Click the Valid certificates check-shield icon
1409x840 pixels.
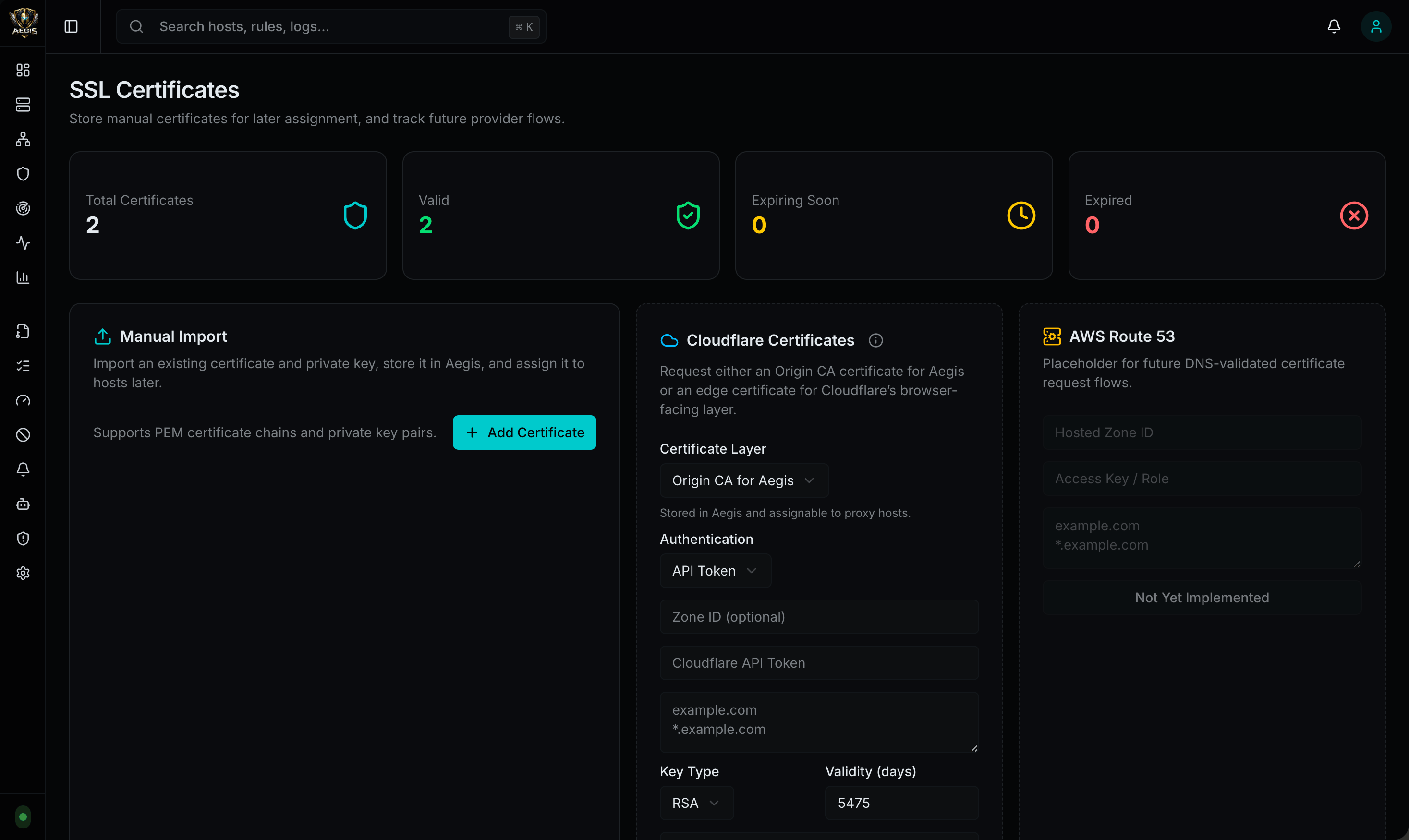688,216
